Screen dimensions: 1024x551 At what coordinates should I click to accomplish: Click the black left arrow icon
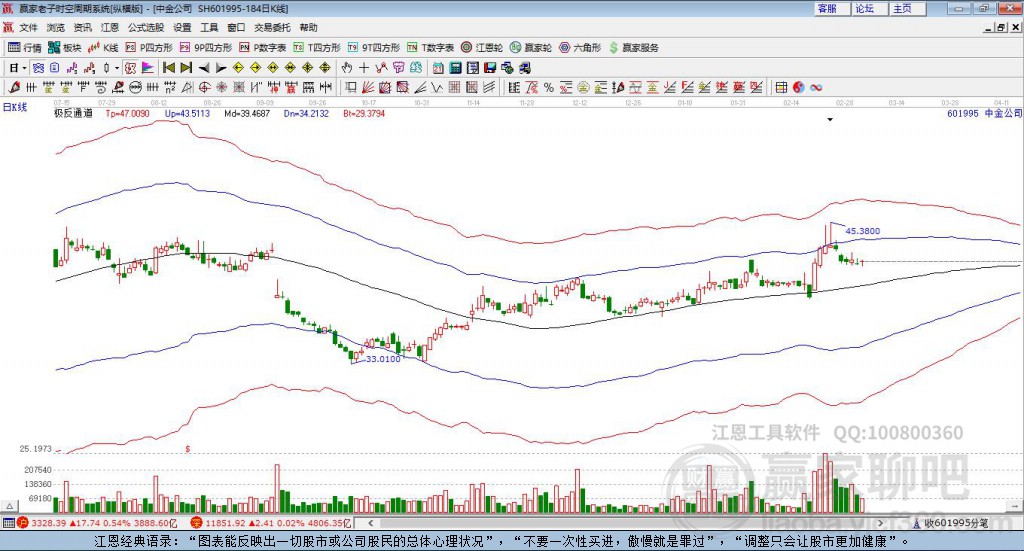(x=204, y=68)
